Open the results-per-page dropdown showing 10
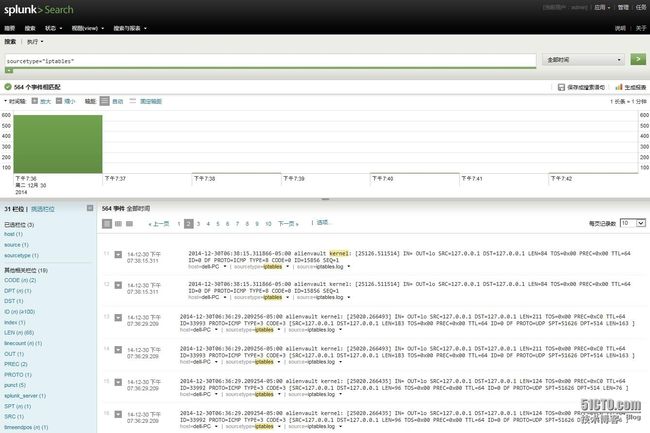Viewport: 650px width, 433px height. coord(633,223)
